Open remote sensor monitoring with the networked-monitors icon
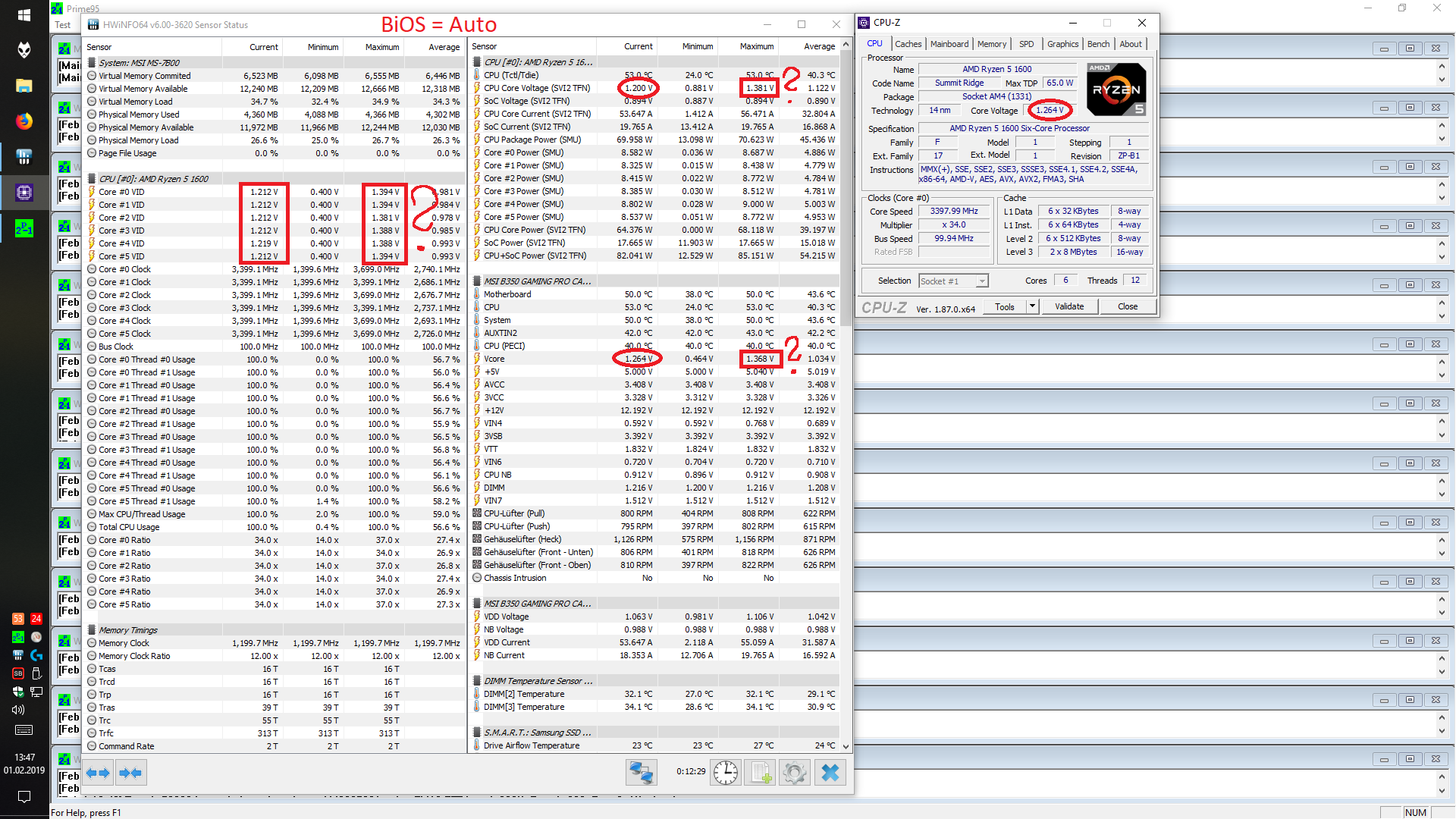 point(642,772)
